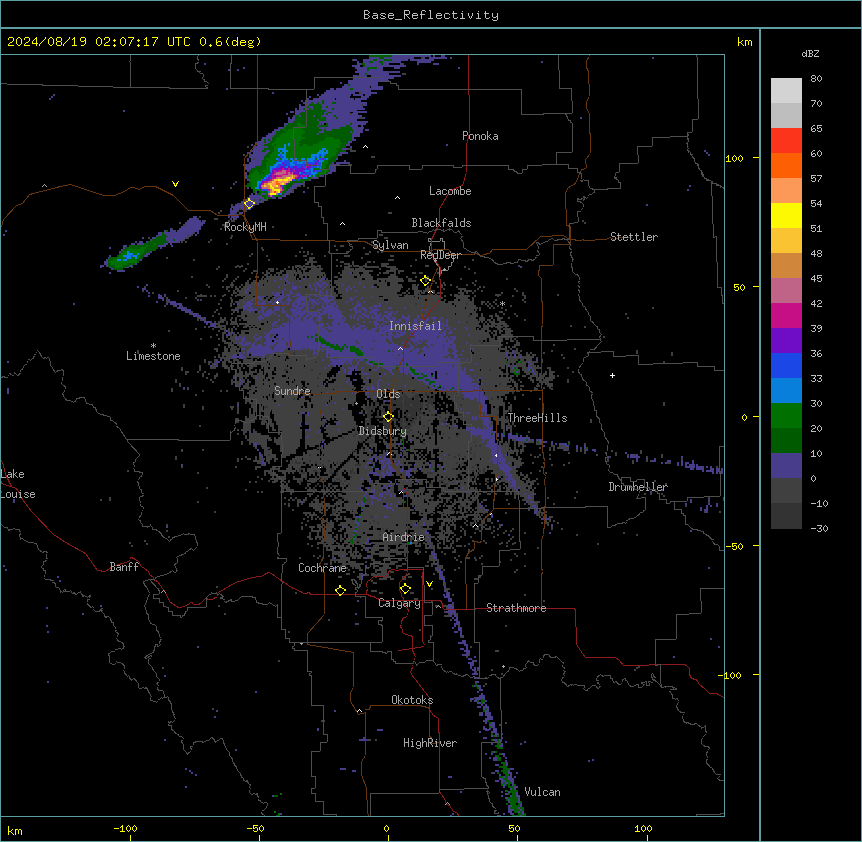Image resolution: width=862 pixels, height=842 pixels.
Task: Click the yellow diamond marker beside RockyMH
Action: click(249, 203)
